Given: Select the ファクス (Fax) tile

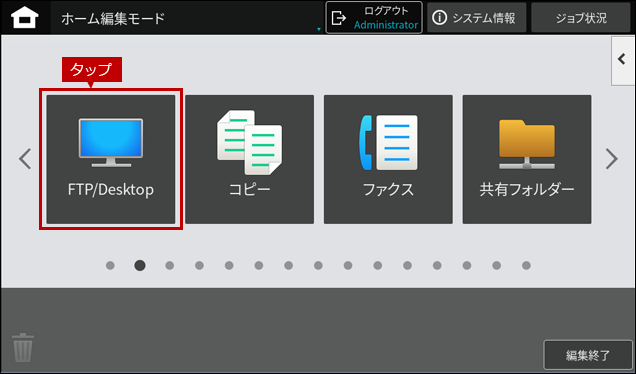Looking at the screenshot, I should 388,159.
